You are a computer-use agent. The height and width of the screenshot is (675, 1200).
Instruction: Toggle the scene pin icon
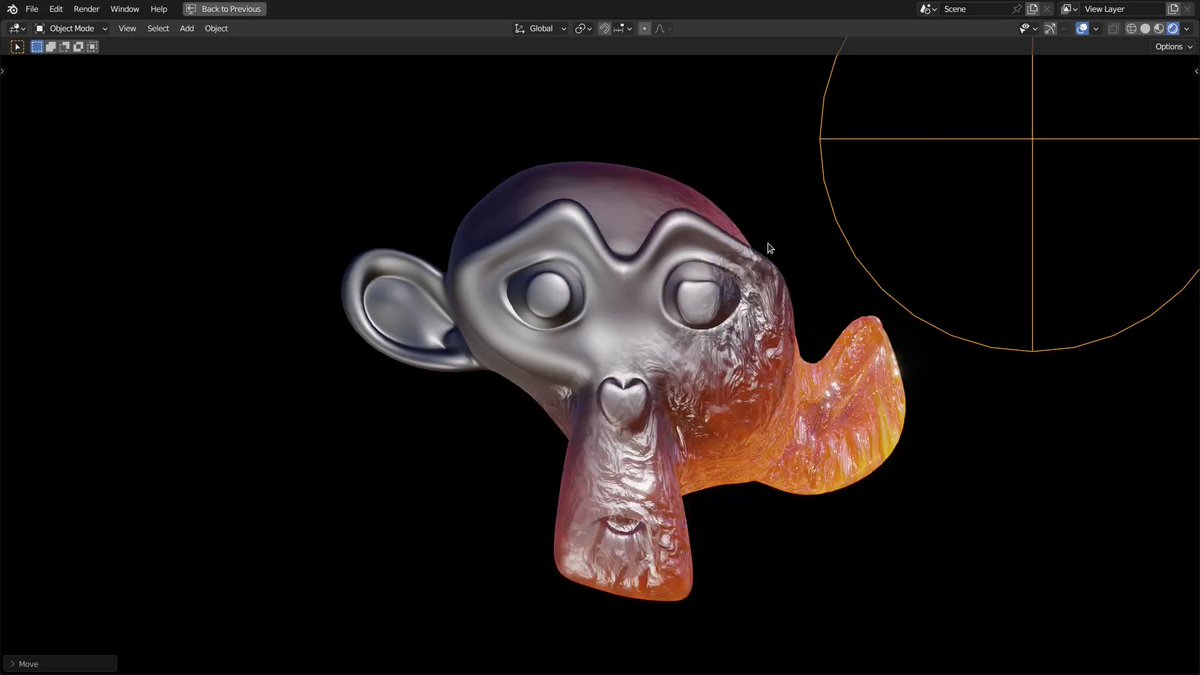coord(1016,9)
